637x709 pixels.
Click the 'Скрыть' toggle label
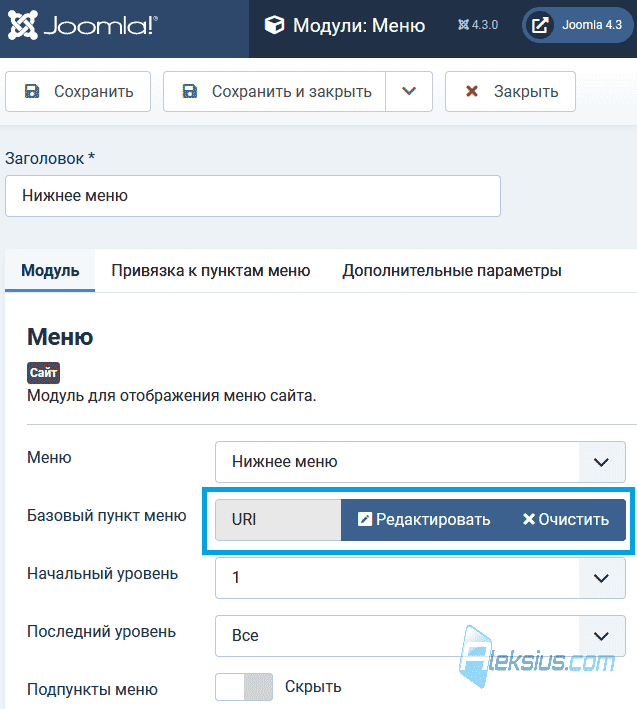pyautogui.click(x=313, y=687)
